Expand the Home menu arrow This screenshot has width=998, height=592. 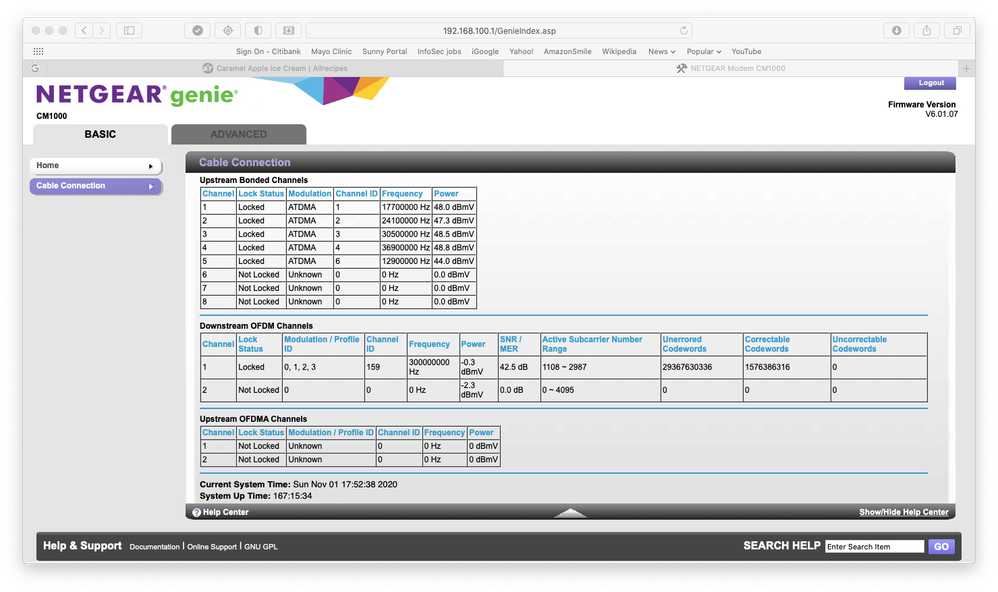[x=151, y=166]
